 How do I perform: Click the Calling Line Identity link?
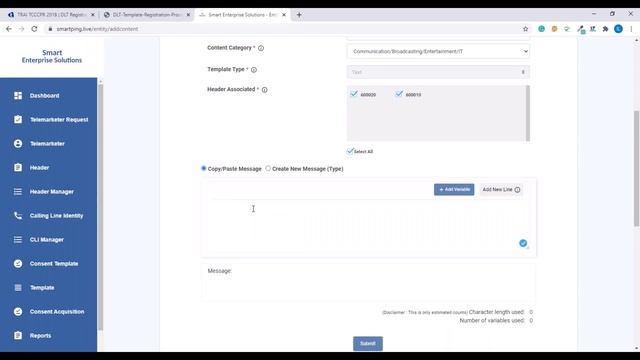[56, 216]
